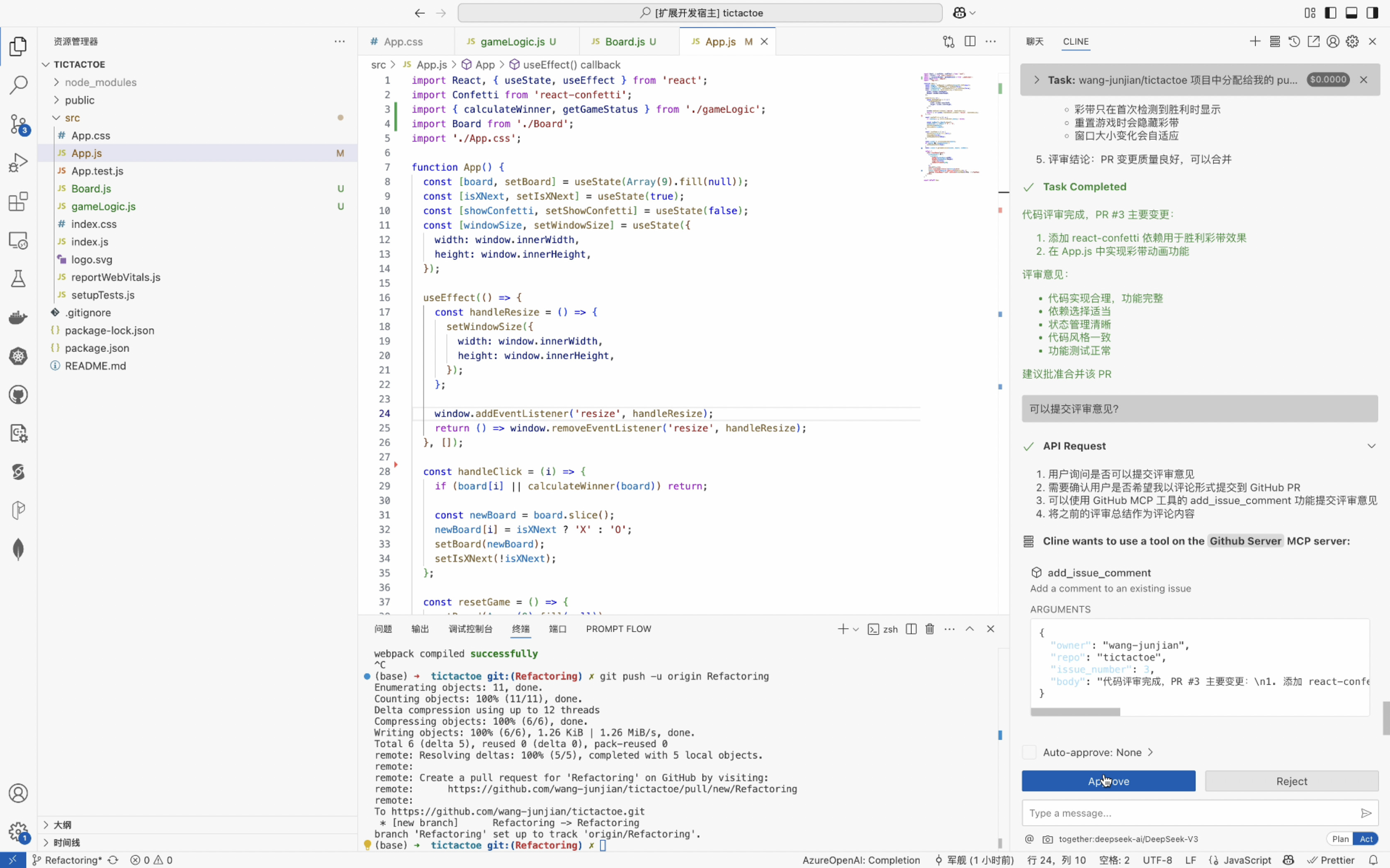Expand the node_modules folder
This screenshot has height=868, width=1390.
pos(100,82)
